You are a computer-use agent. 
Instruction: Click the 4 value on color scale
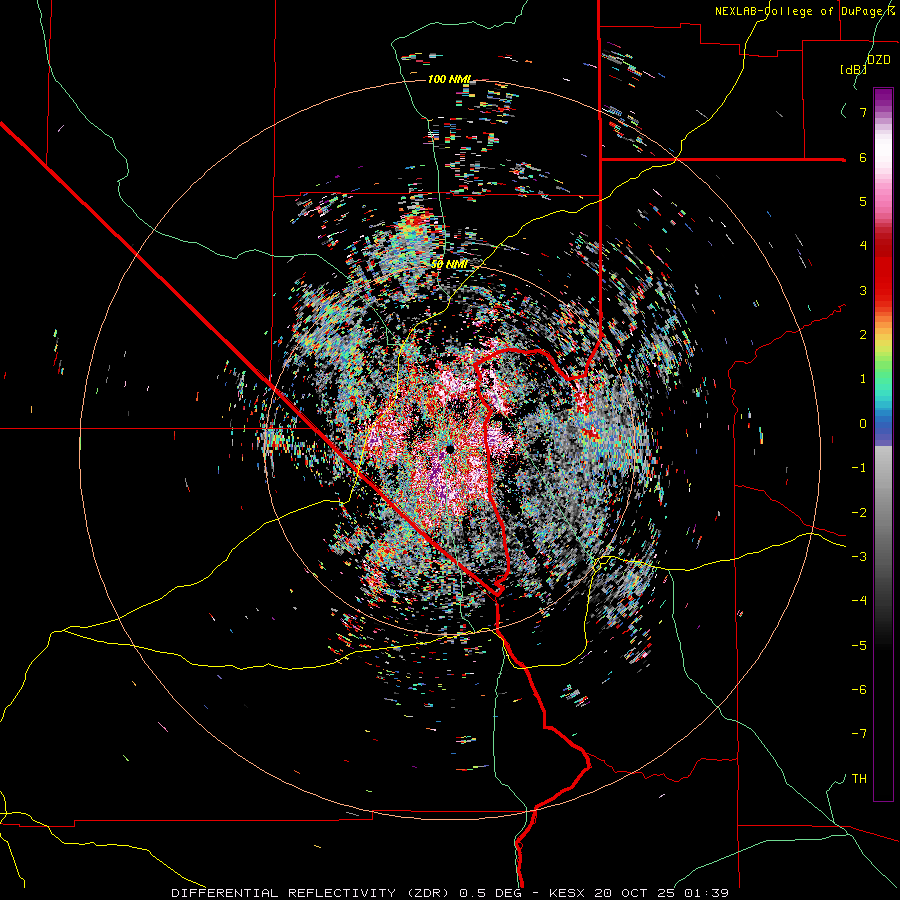[863, 246]
